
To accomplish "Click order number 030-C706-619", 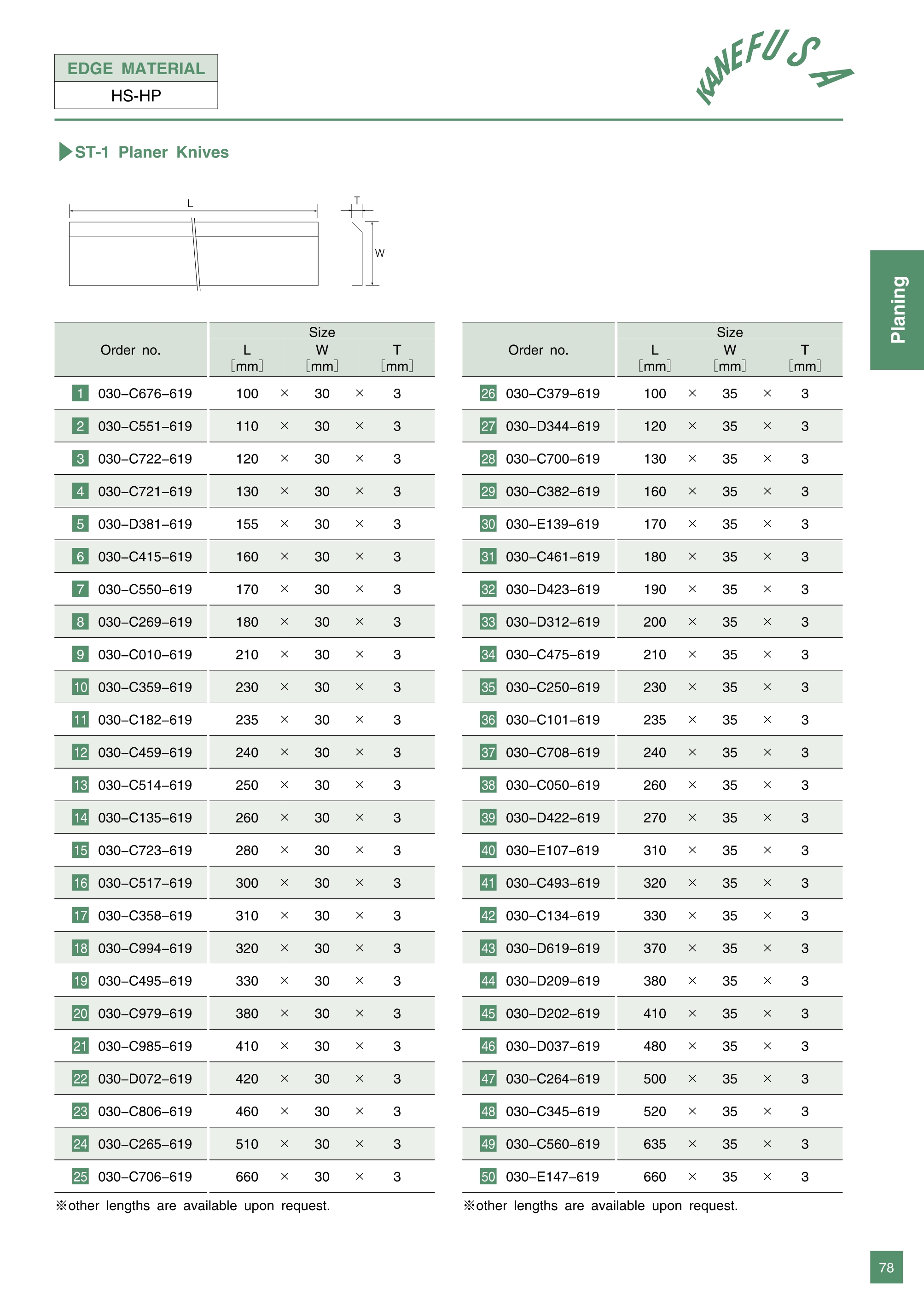I will click(145, 1177).
